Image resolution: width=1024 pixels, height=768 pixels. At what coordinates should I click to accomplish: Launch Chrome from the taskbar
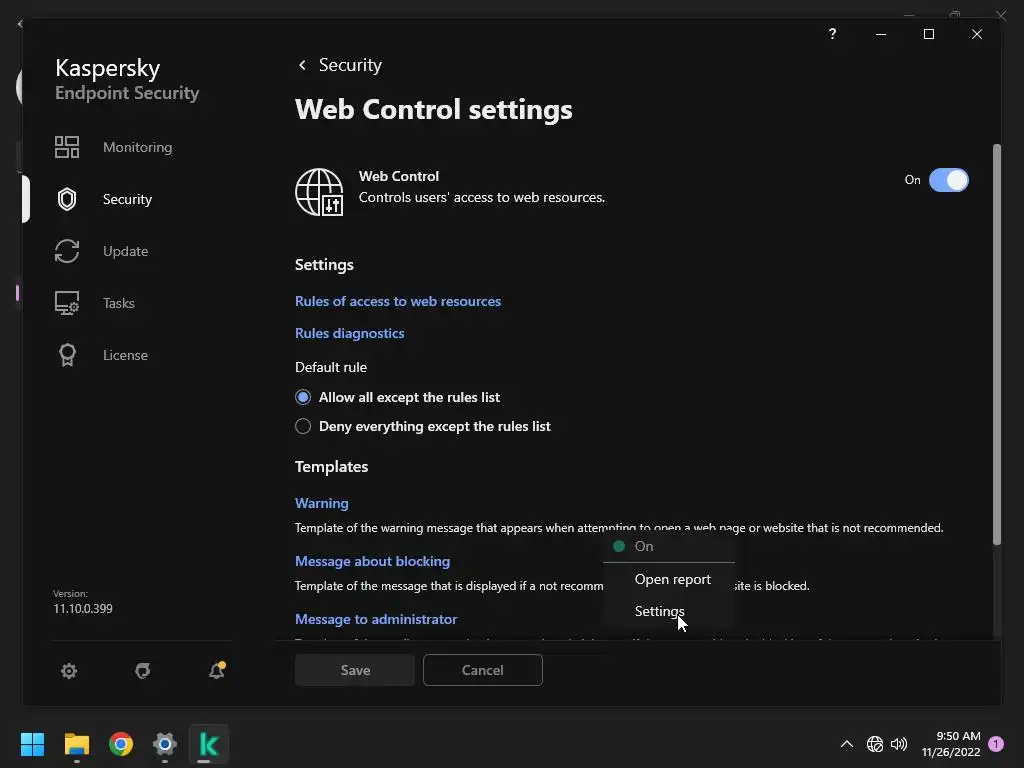(121, 744)
